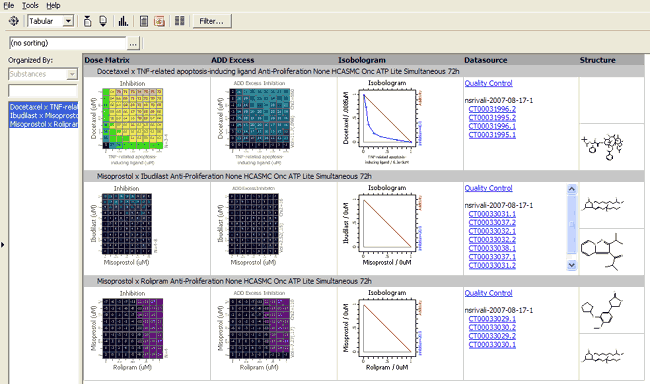Click the bottle icon in toolbar

(x=87, y=21)
